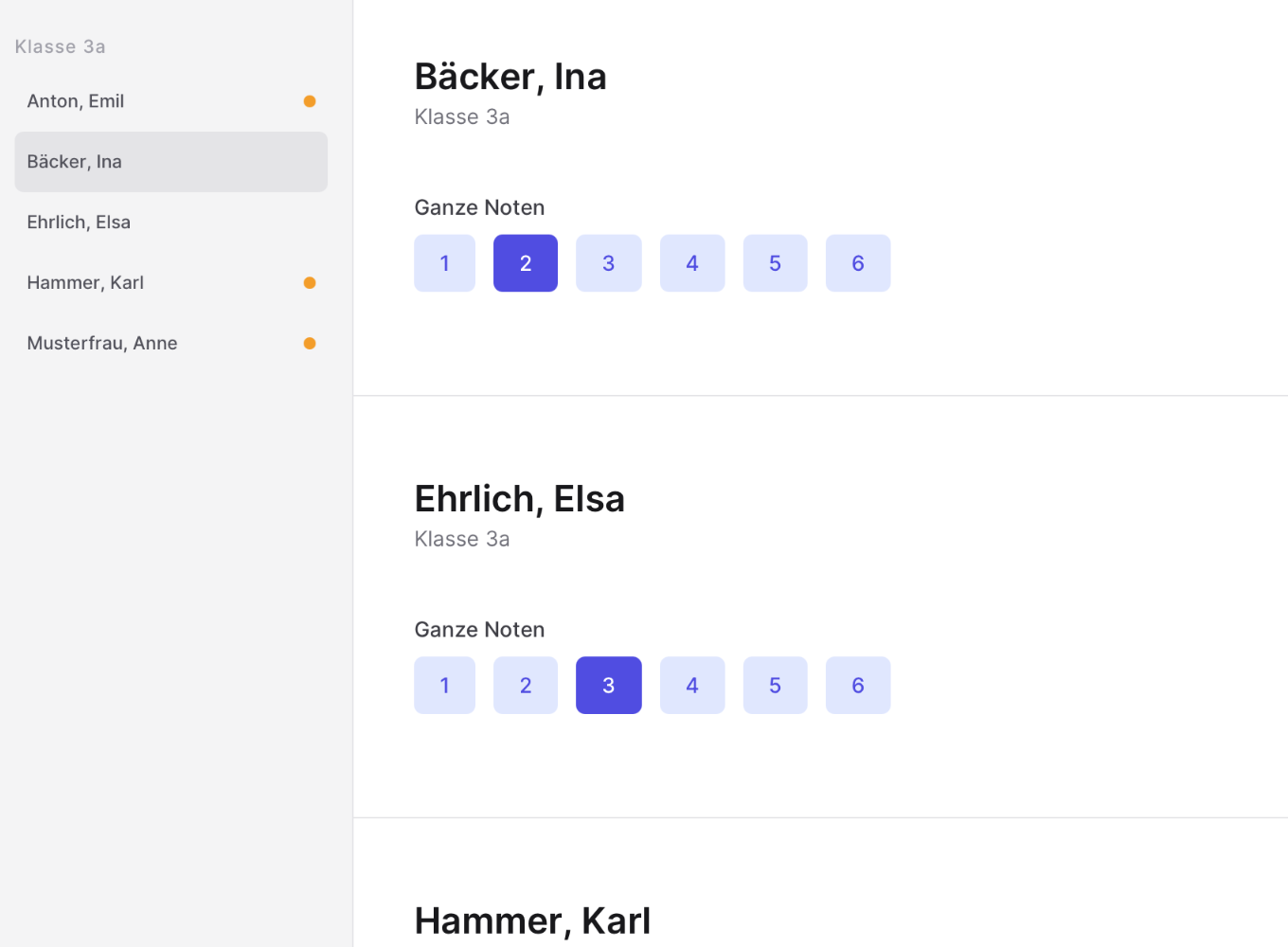Screen dimensions: 1288x947
Task: Select grade 1 for Ehrlich, Elsa
Action: (444, 685)
